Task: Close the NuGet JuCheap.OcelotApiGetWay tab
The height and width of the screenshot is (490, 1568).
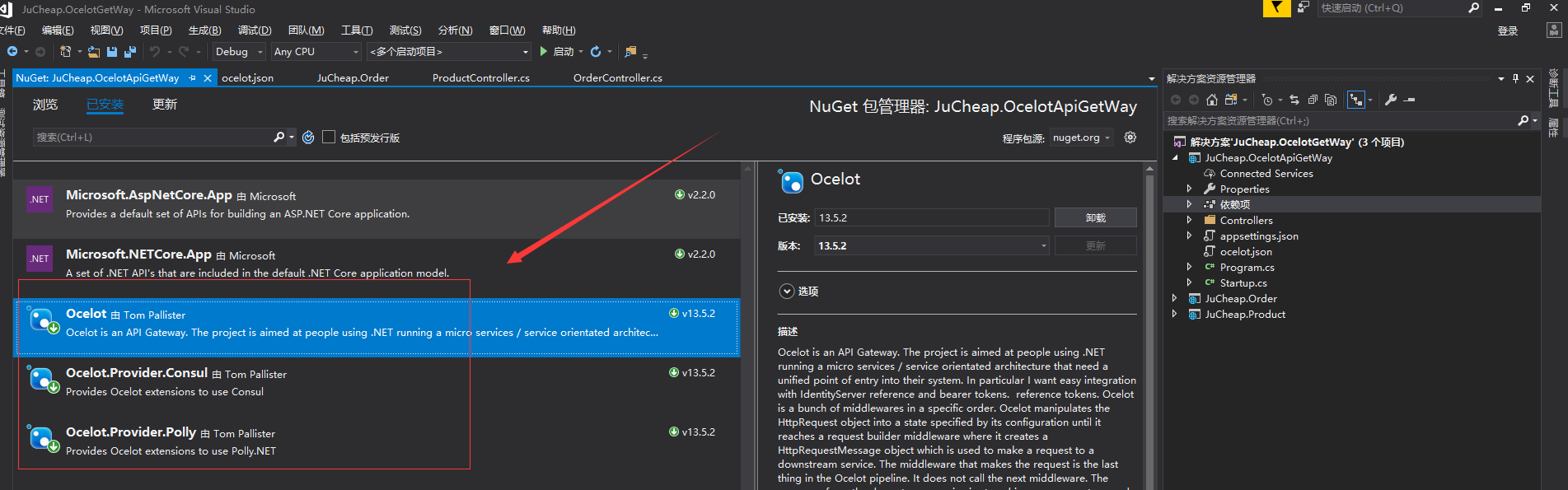Action: pos(208,78)
